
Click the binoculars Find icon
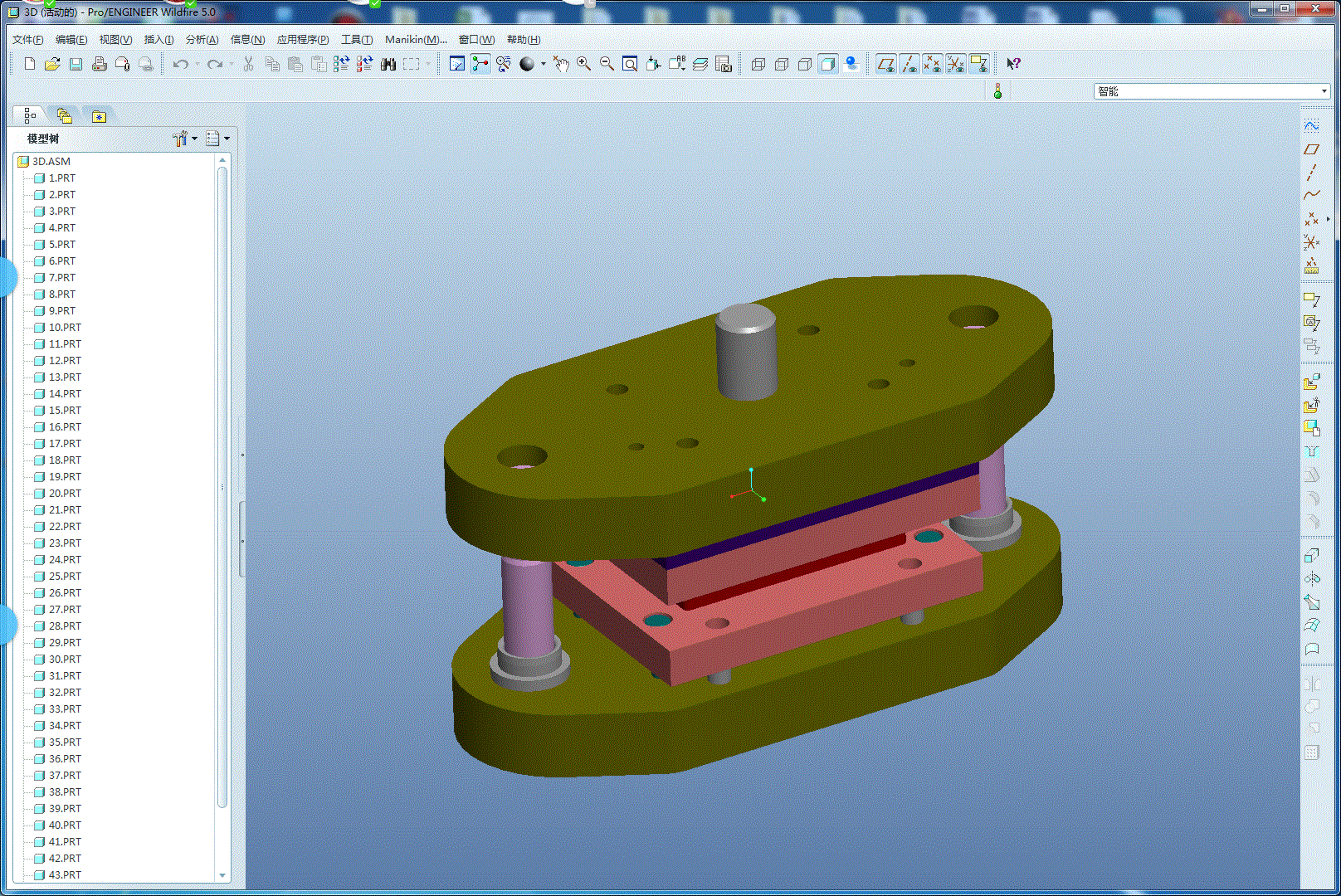pos(388,64)
